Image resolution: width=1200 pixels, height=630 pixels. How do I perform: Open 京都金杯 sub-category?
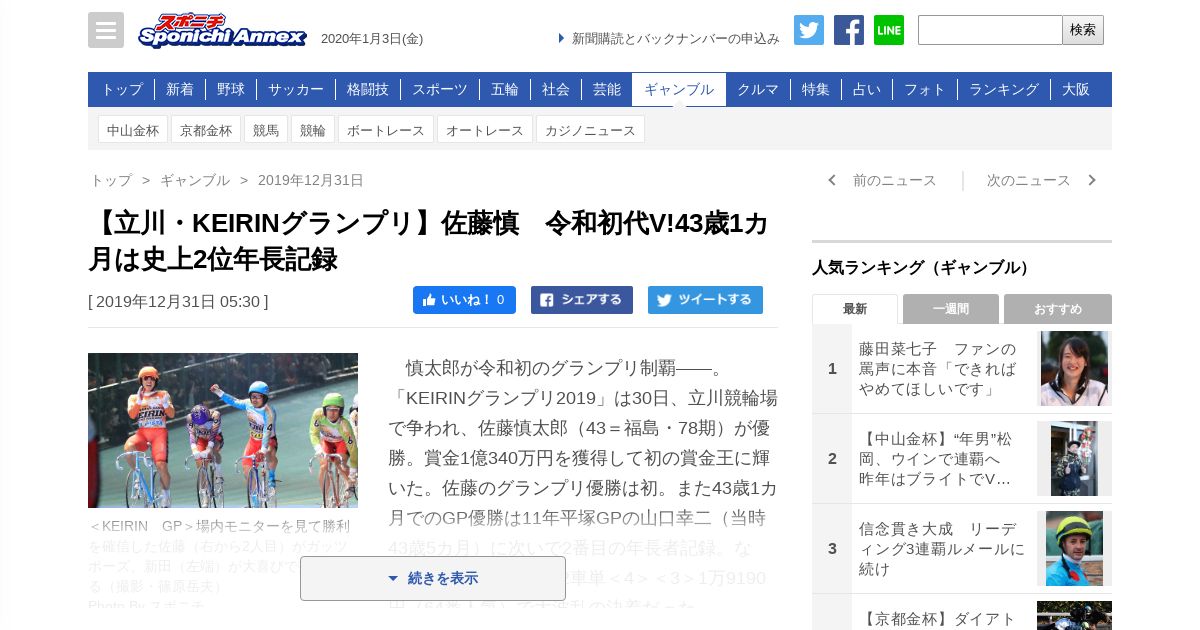pos(206,130)
